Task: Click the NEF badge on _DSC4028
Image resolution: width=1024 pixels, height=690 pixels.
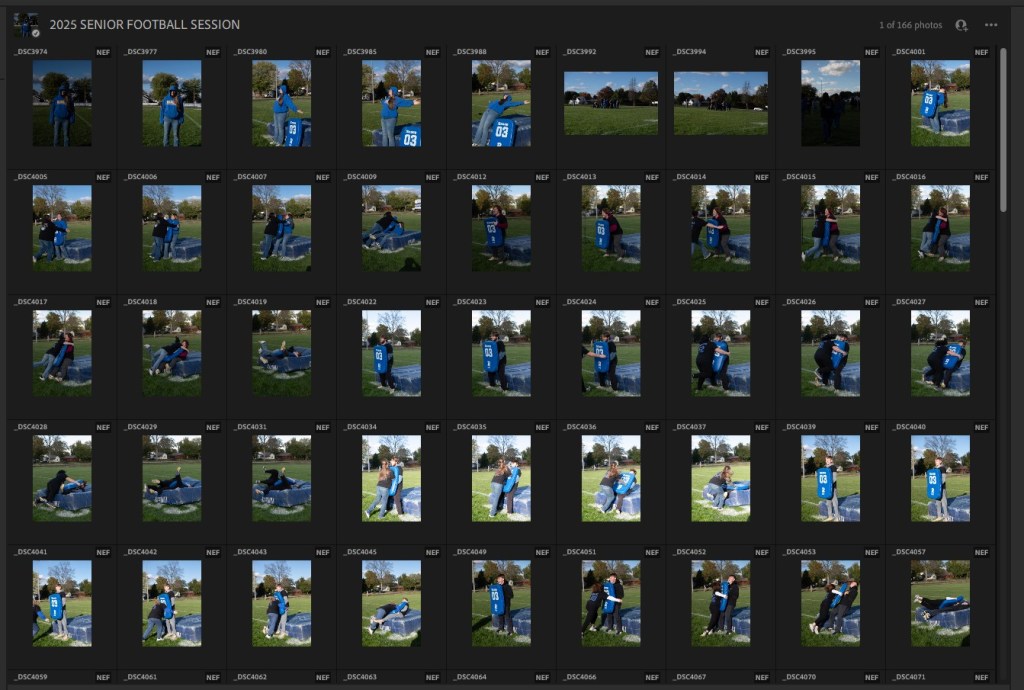Action: pos(103,427)
